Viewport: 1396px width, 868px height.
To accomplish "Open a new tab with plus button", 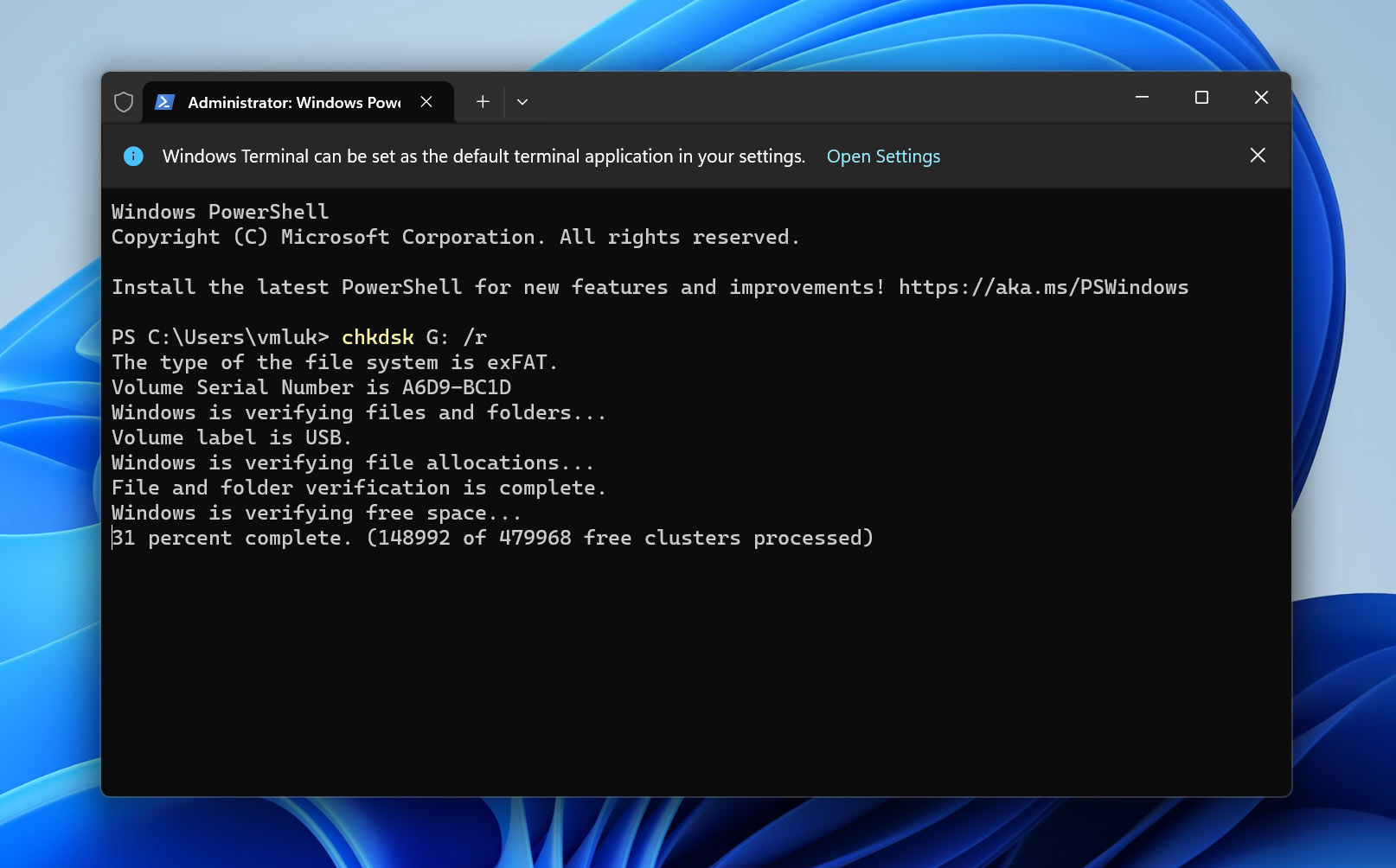I will [x=483, y=102].
